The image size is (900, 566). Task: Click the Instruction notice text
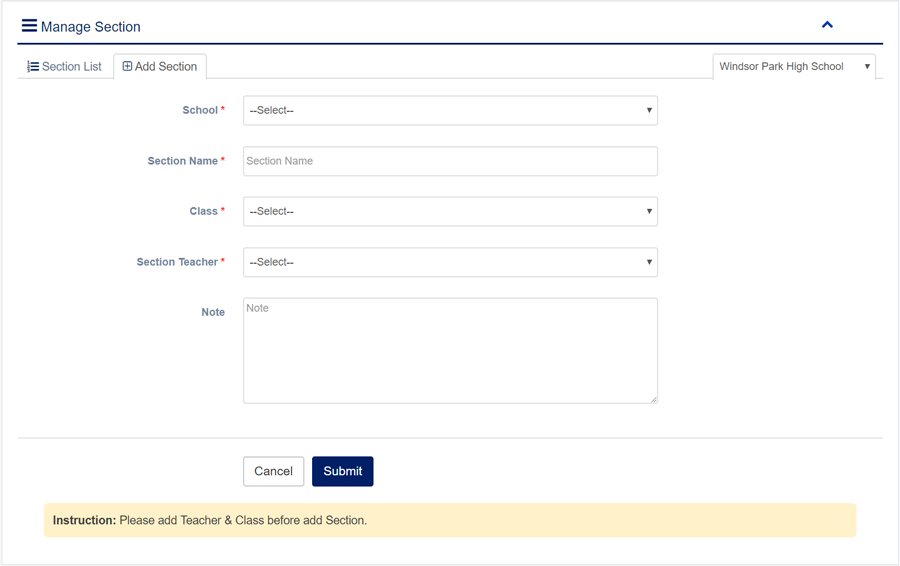(210, 520)
